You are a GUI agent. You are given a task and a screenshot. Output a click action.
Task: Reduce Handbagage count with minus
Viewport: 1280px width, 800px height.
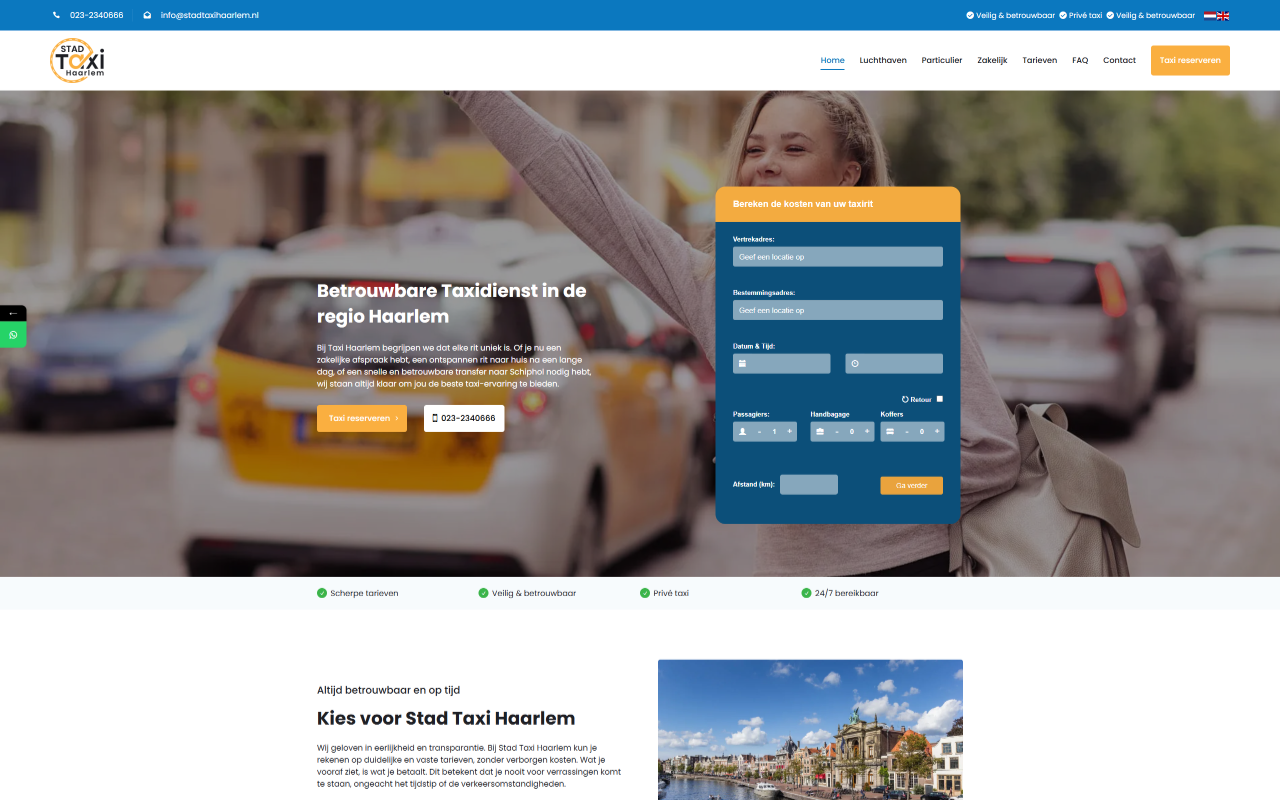(x=837, y=432)
